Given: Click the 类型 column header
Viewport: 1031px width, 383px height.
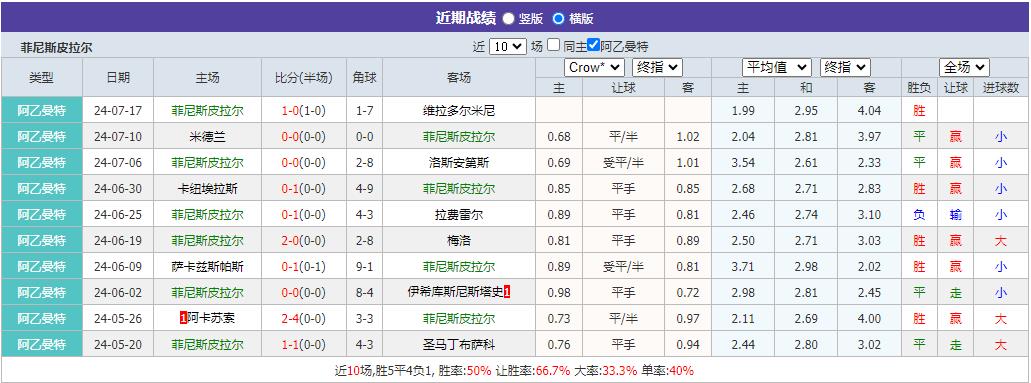Looking at the screenshot, I should [x=41, y=78].
